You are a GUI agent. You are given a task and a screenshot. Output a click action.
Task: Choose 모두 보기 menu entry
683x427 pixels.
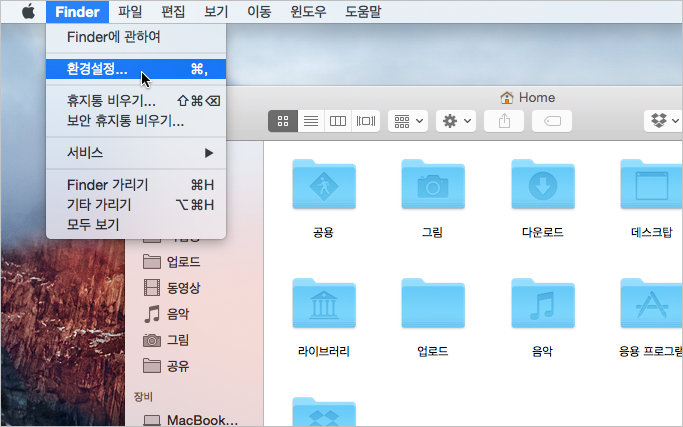tap(136, 224)
